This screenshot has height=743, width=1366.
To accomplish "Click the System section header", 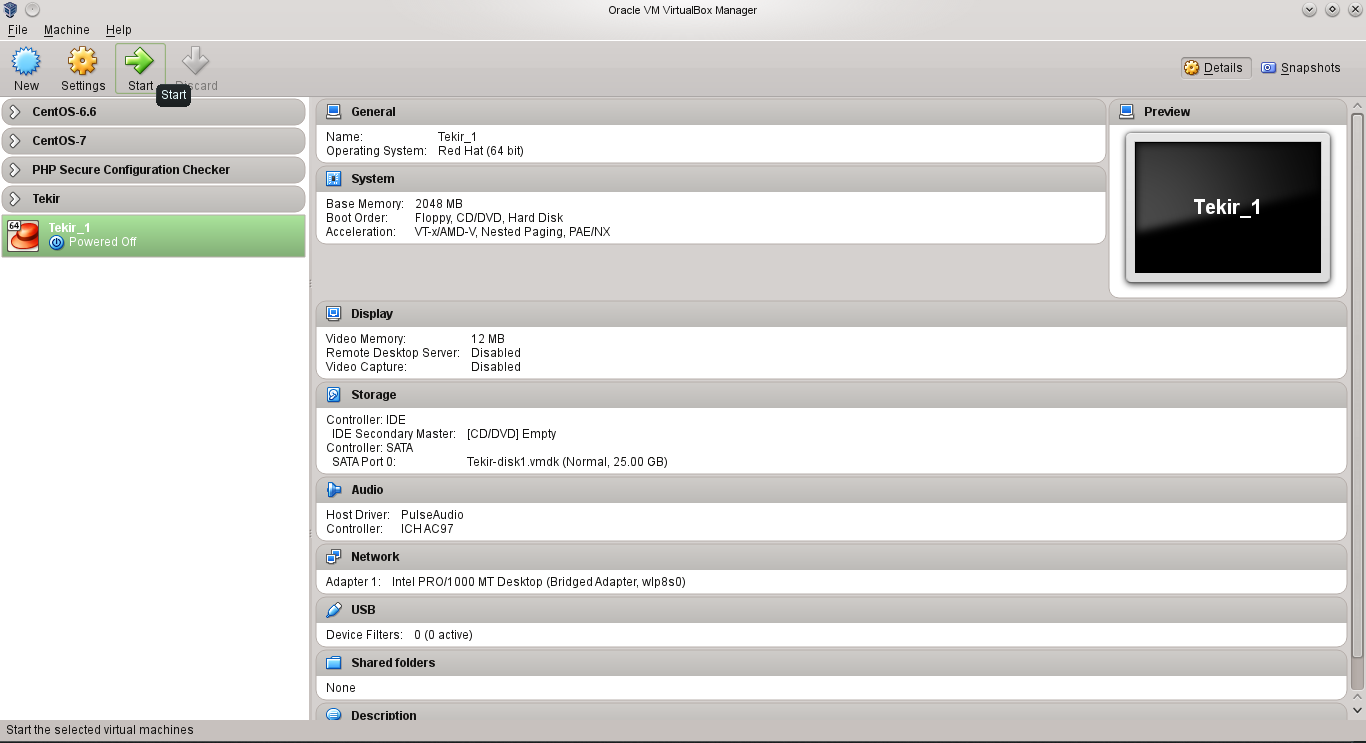I will 711,179.
